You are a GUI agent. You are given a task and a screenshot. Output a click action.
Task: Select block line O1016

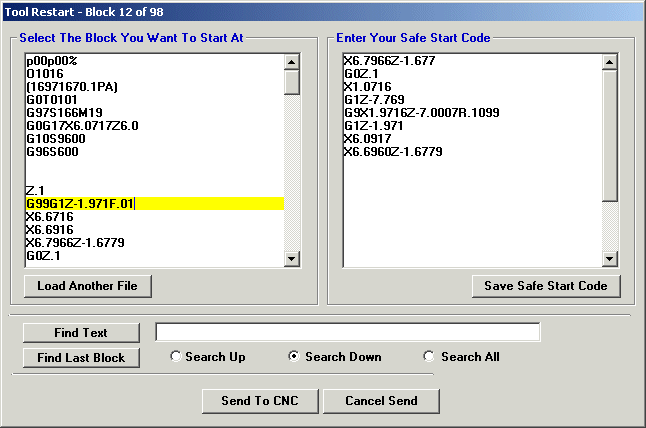pos(45,74)
